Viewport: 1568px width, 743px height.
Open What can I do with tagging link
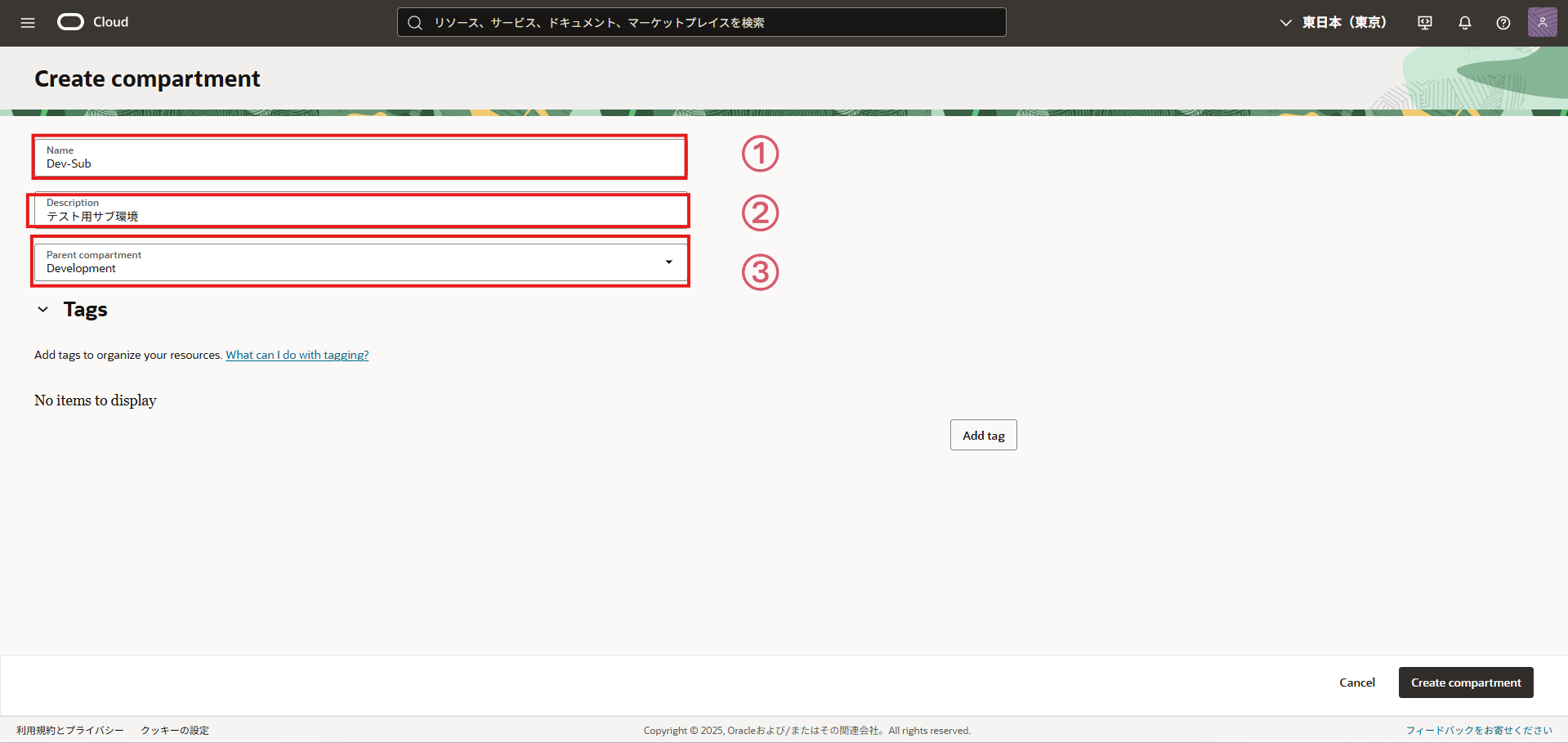297,355
